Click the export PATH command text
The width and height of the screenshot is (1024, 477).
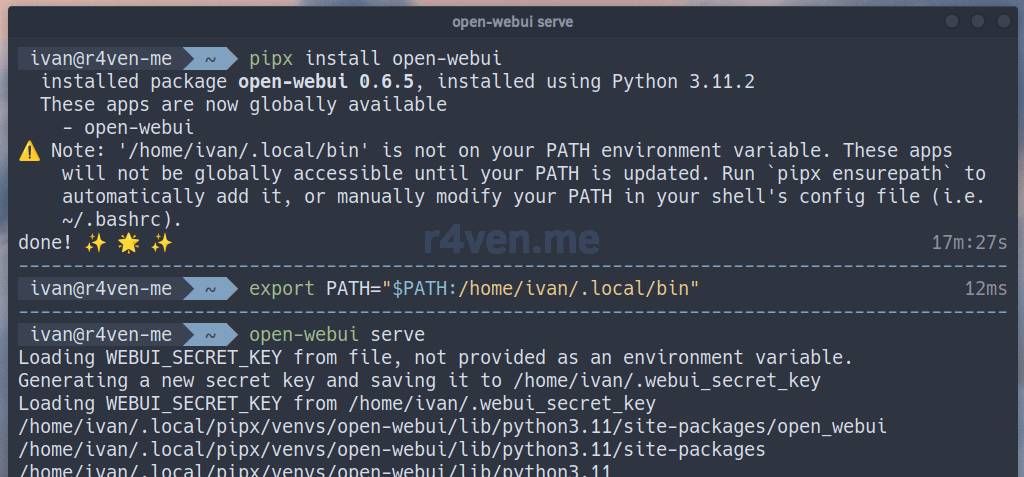474,289
